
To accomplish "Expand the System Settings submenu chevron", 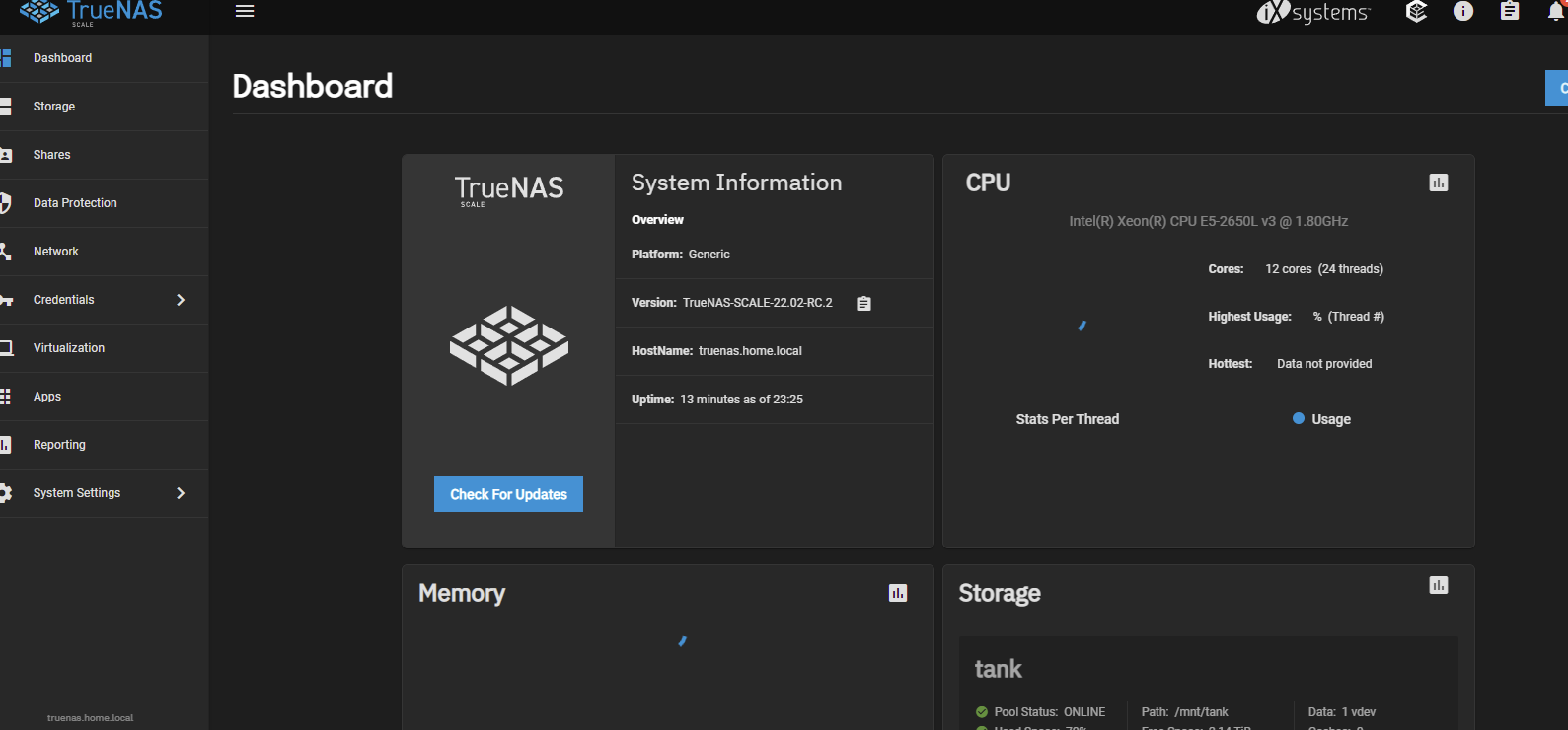I will click(x=181, y=493).
